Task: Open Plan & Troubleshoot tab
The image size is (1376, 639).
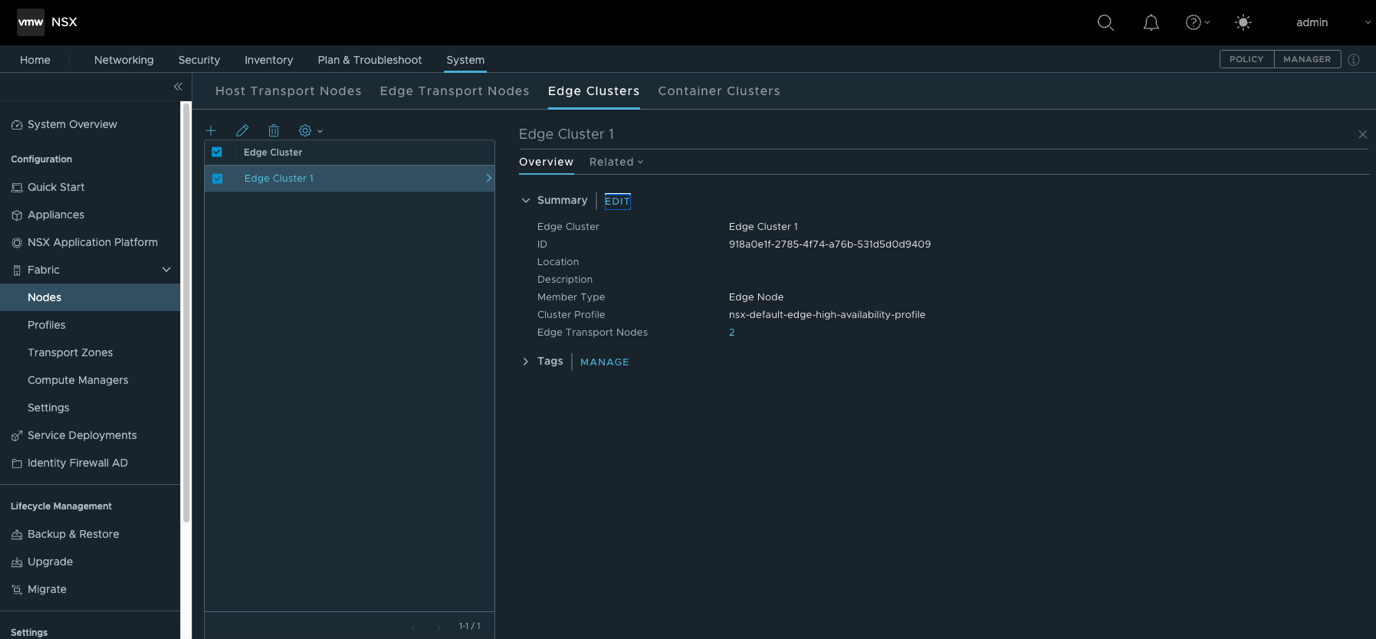Action: pos(370,60)
